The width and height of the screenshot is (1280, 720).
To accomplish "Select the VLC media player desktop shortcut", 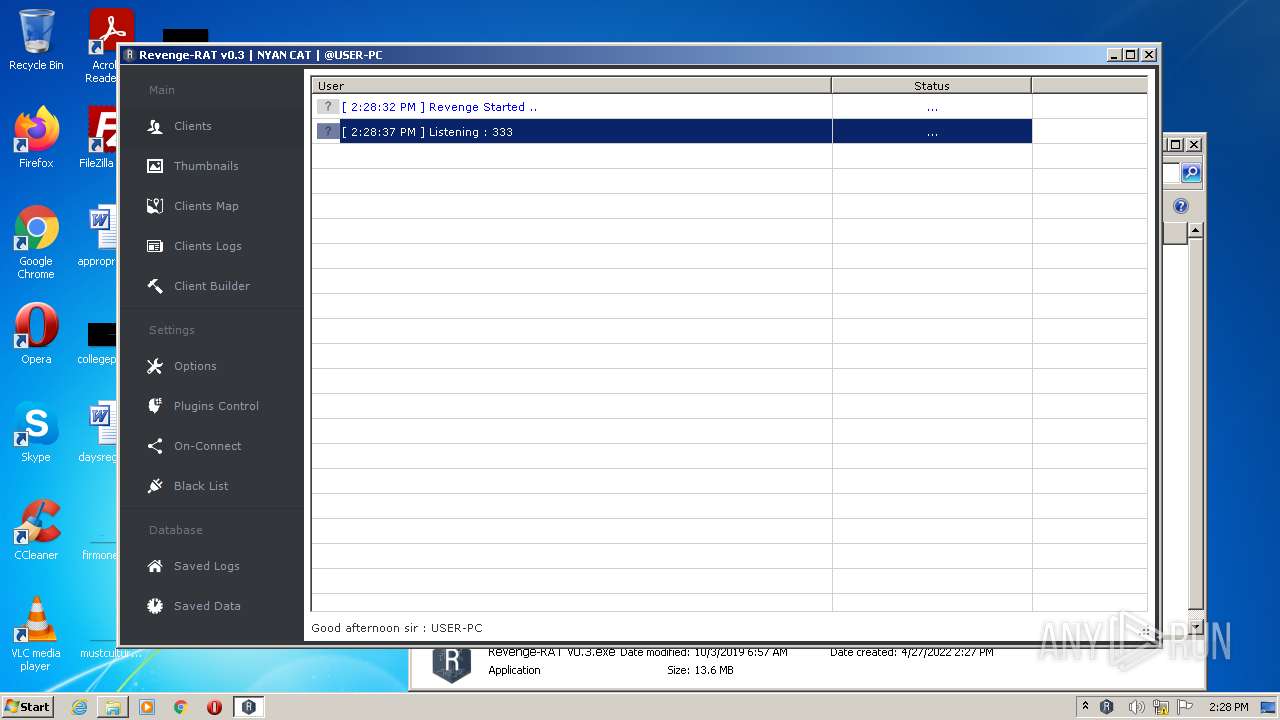I will point(36,634).
